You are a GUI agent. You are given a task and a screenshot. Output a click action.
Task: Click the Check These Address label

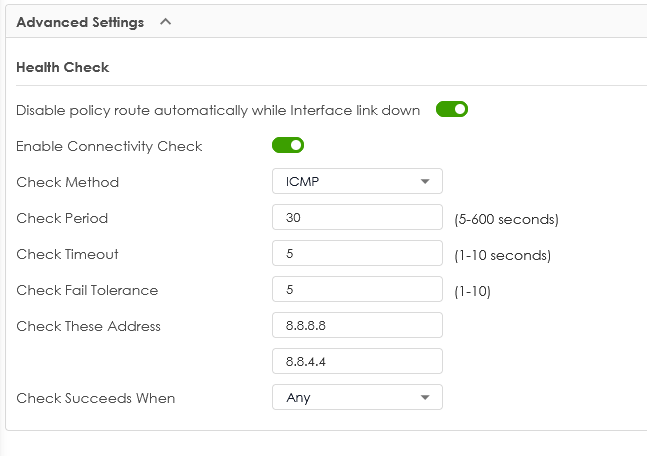pyautogui.click(x=88, y=326)
